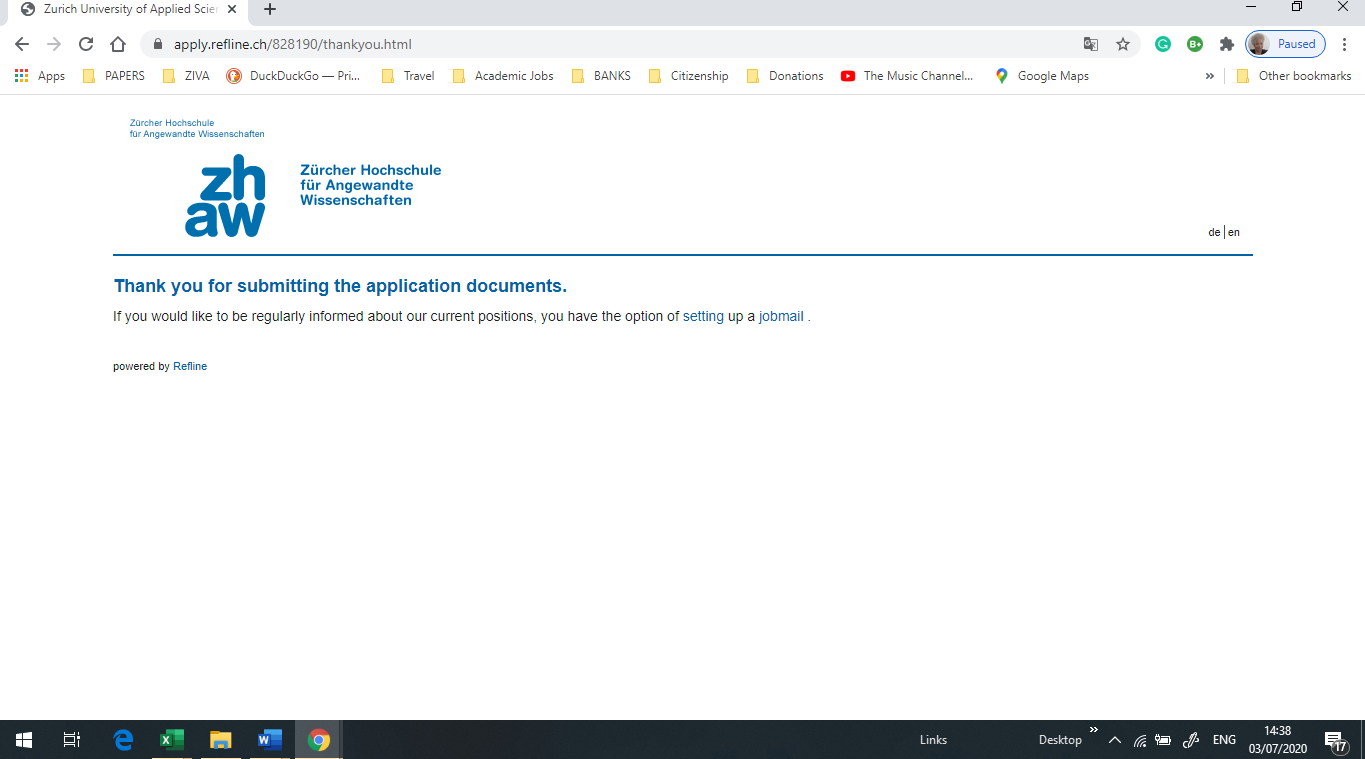
Task: Open the extensions puzzle-piece menu
Action: click(1226, 44)
